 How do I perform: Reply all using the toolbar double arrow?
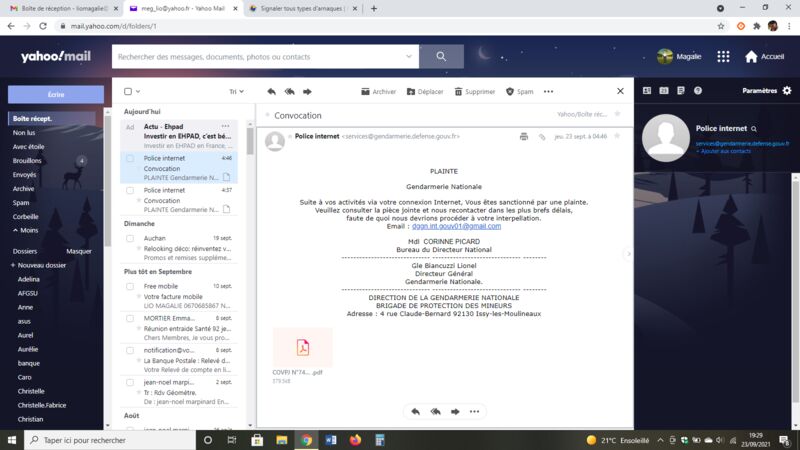click(289, 92)
